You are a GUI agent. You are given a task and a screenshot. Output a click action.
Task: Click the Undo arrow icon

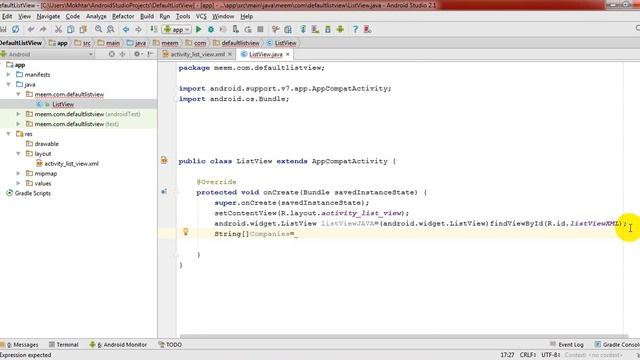(x=31, y=29)
